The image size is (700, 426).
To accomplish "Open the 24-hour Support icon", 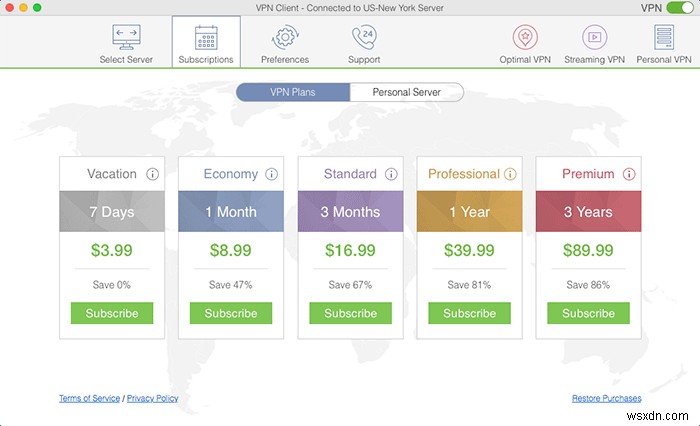I will click(363, 38).
